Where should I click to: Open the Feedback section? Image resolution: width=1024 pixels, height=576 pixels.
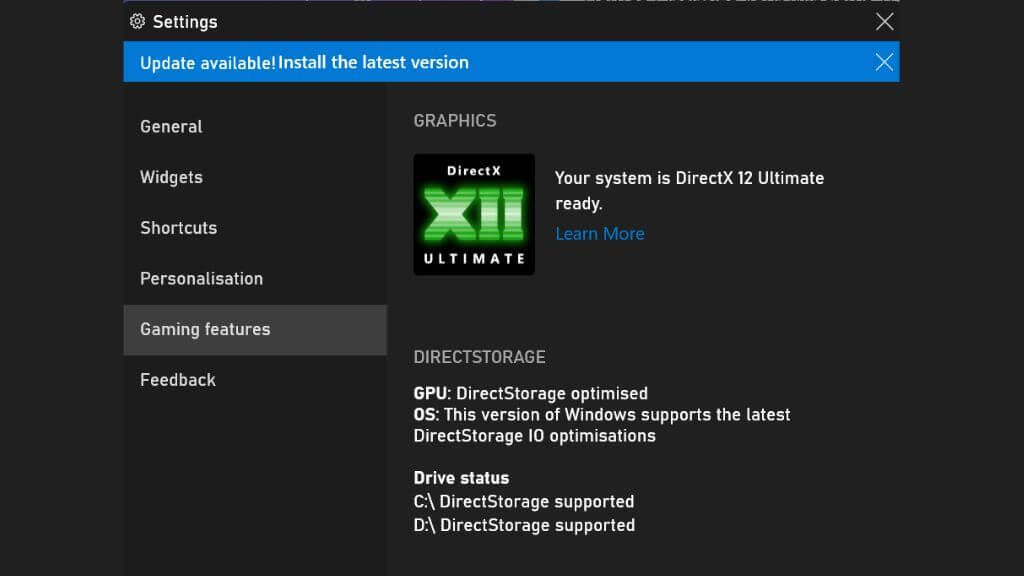coord(178,380)
